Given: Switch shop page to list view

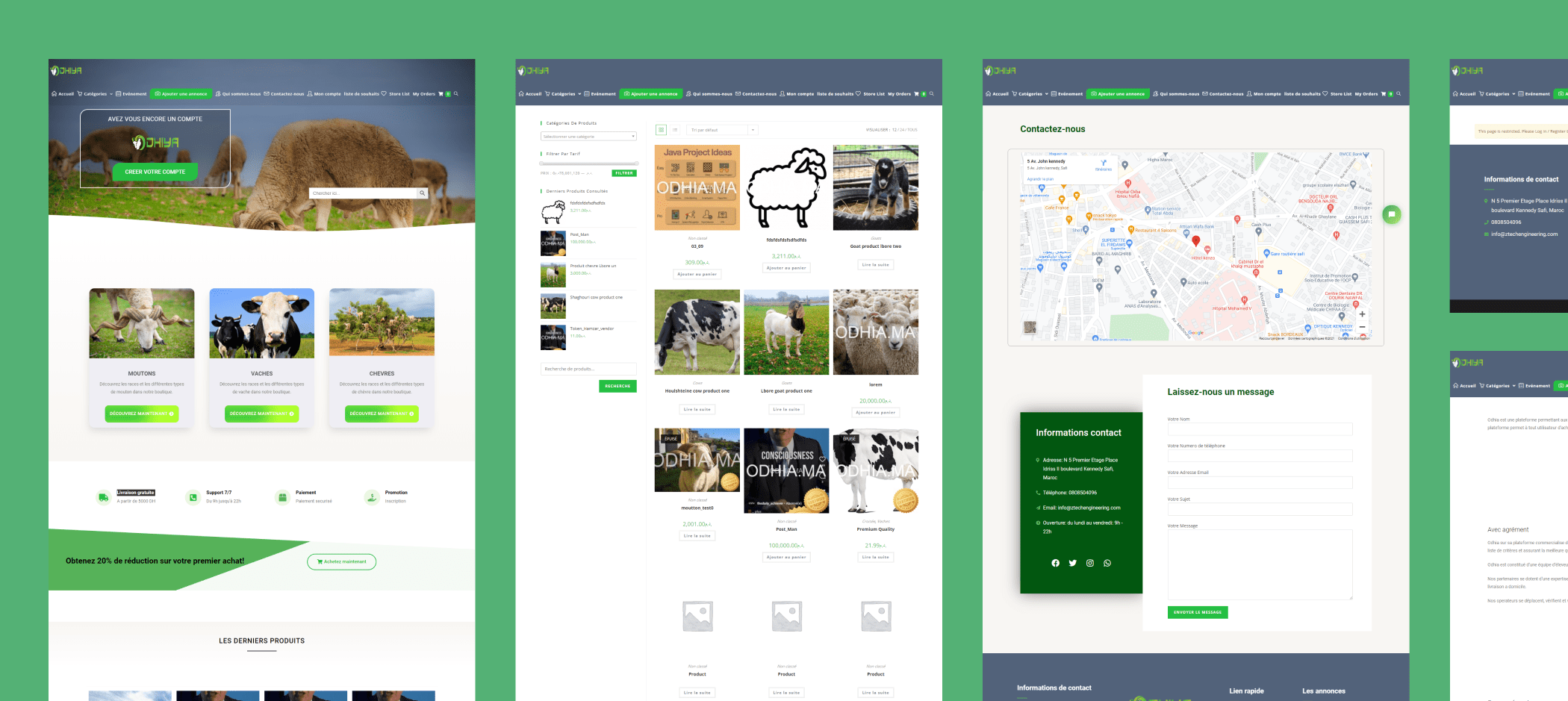Looking at the screenshot, I should [x=675, y=130].
